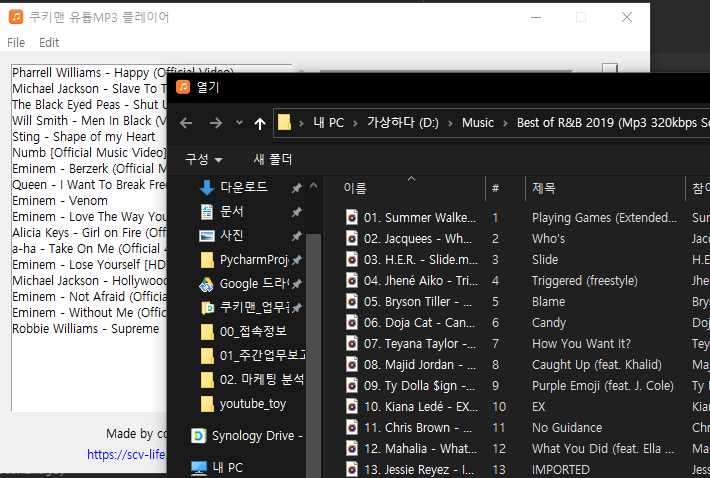Select file 11. Chris Brown
710x478 pixels.
(x=411, y=428)
